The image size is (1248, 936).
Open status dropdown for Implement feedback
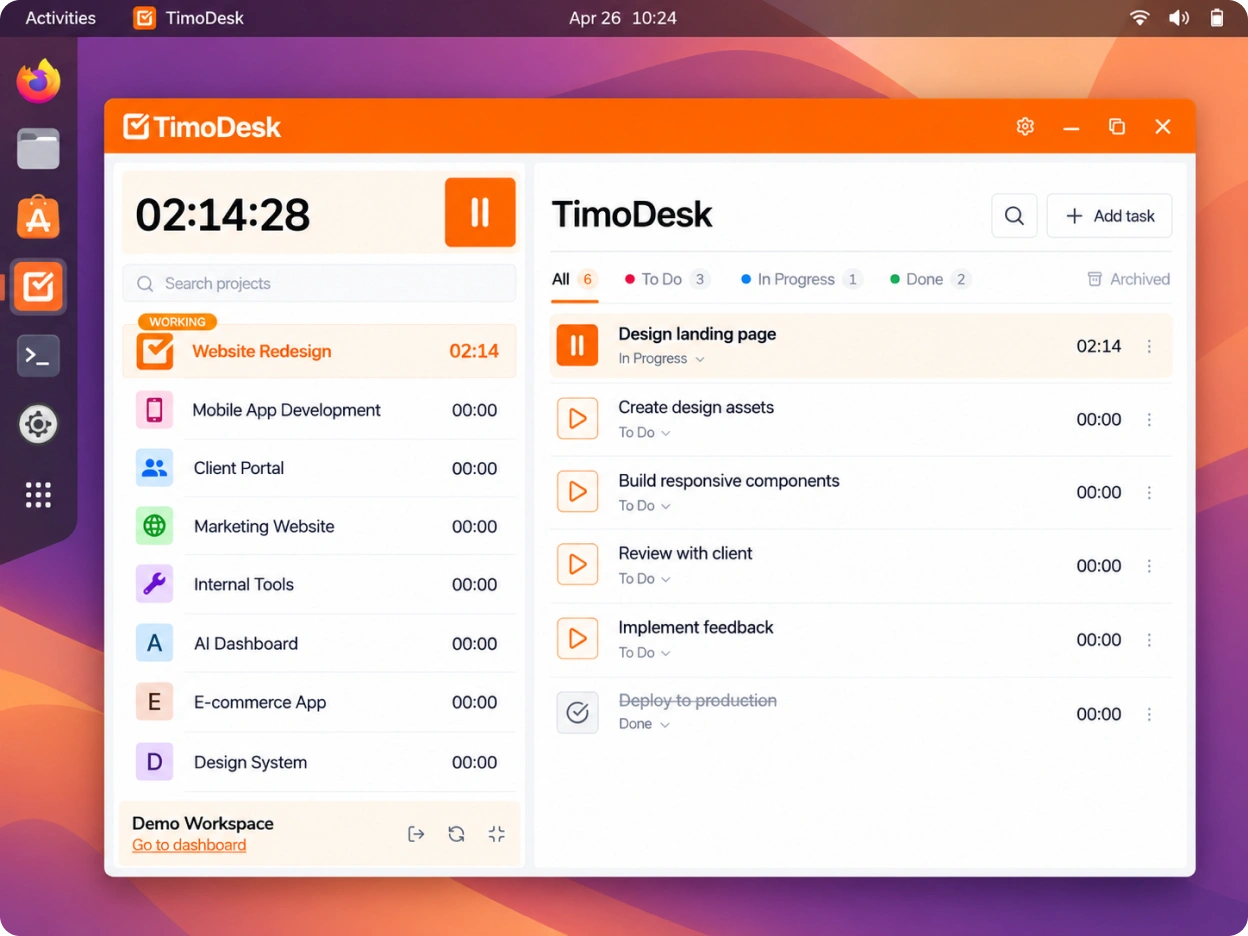(645, 653)
